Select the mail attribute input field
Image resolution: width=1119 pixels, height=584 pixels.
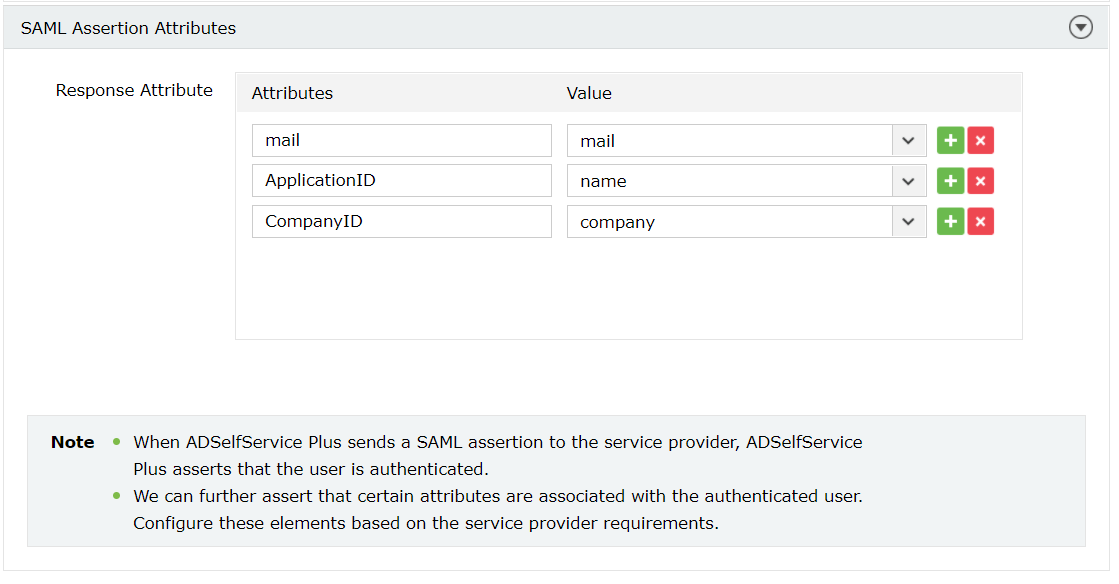pyautogui.click(x=401, y=140)
